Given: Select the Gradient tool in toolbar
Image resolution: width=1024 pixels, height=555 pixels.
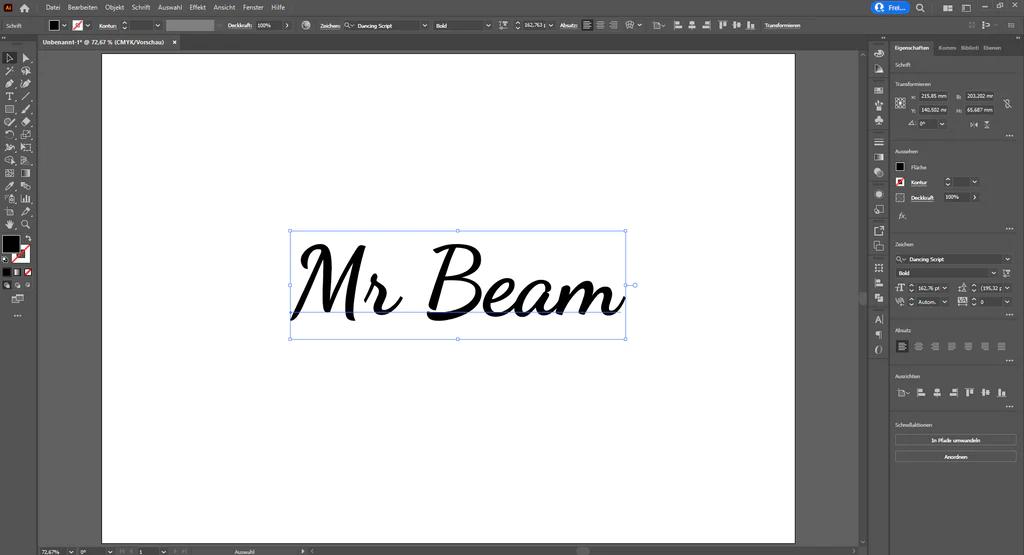Looking at the screenshot, I should click(26, 173).
